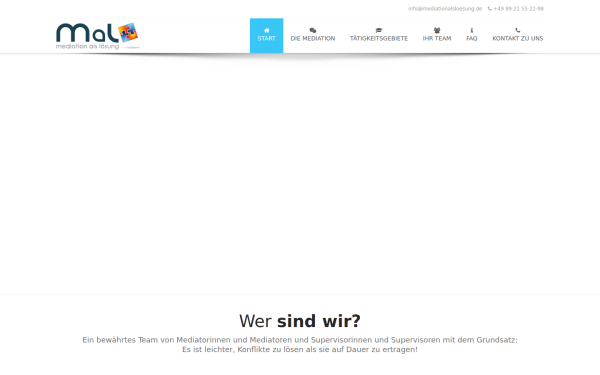Open the KONTAKT ZU UNS menu label
600x375 pixels.
point(518,39)
